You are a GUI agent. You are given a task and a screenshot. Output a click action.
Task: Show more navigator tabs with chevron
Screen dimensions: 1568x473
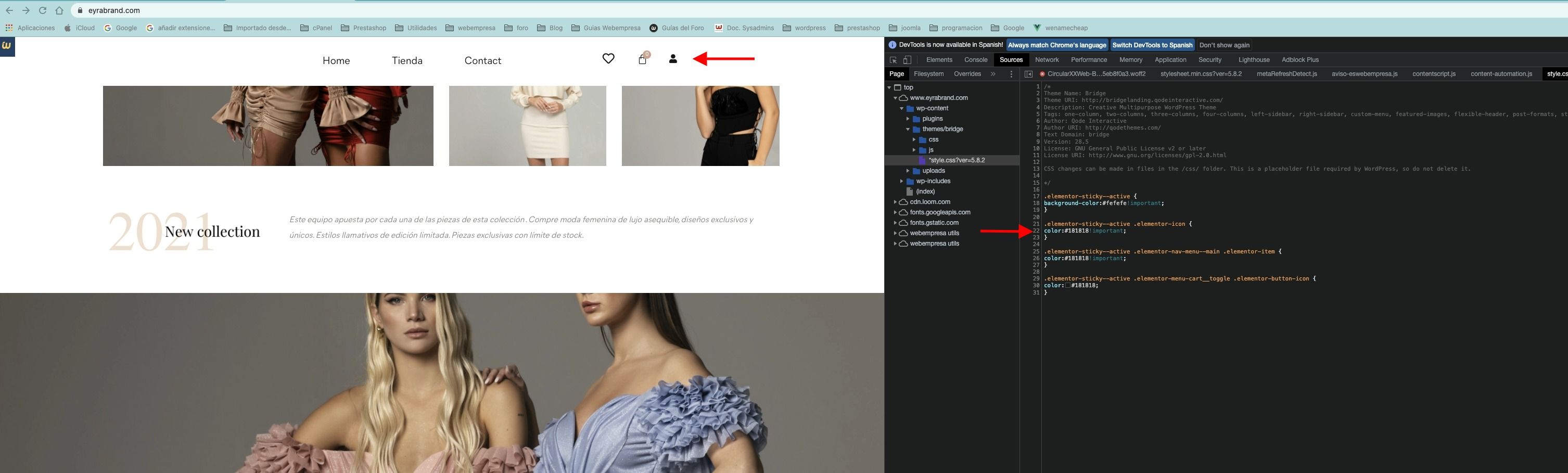(x=993, y=74)
